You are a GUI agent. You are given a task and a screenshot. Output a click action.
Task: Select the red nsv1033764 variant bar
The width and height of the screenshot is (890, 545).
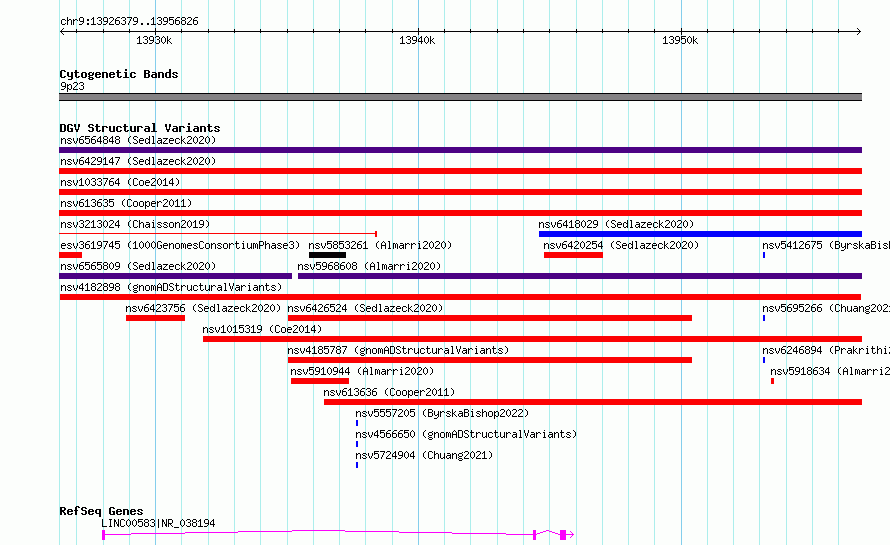click(460, 192)
